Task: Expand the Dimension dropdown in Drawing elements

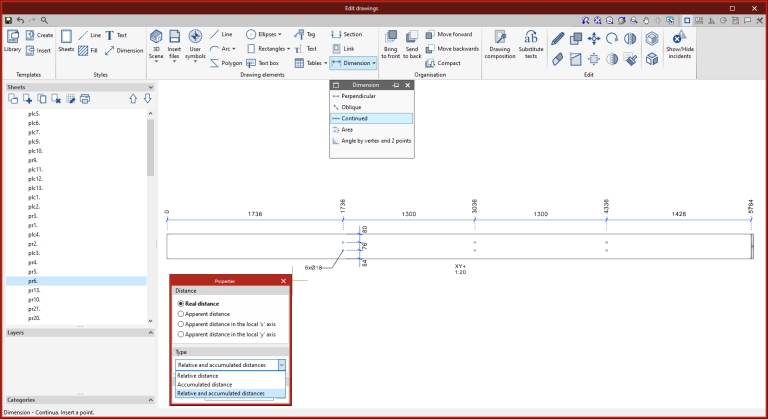Action: point(374,63)
